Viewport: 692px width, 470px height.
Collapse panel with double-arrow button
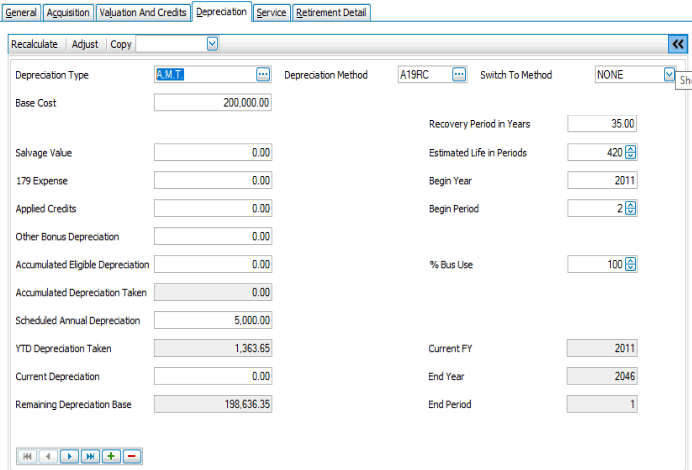pos(677,44)
